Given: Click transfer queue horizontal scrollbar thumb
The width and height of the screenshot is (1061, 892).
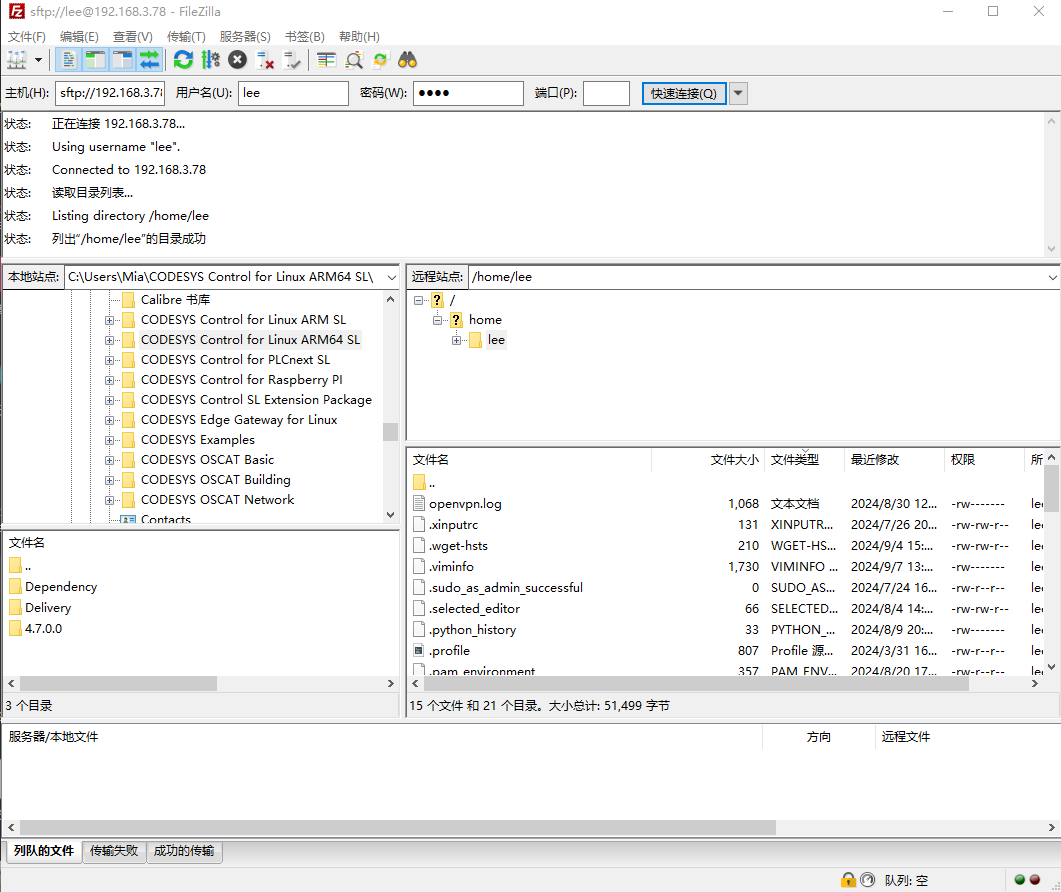Looking at the screenshot, I should (398, 827).
